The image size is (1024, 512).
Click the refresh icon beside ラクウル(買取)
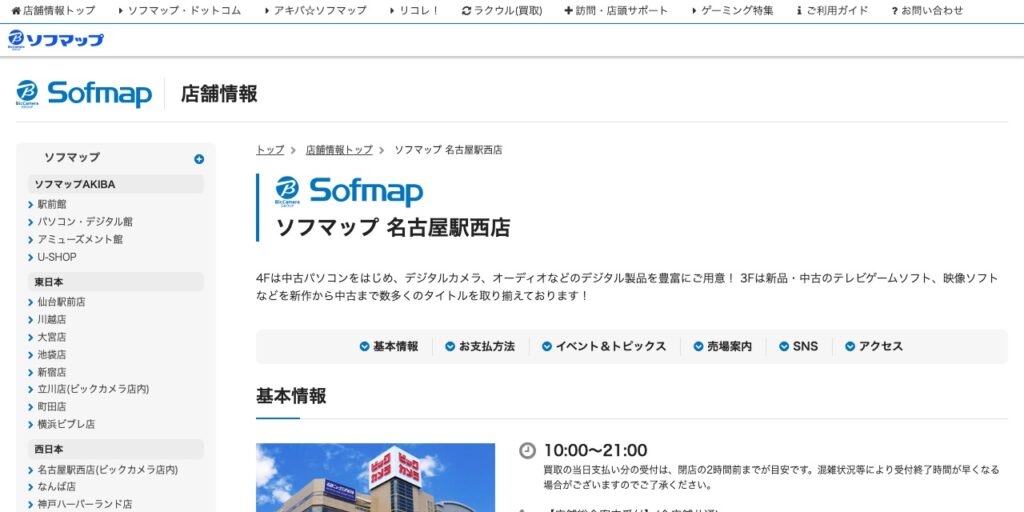point(466,10)
